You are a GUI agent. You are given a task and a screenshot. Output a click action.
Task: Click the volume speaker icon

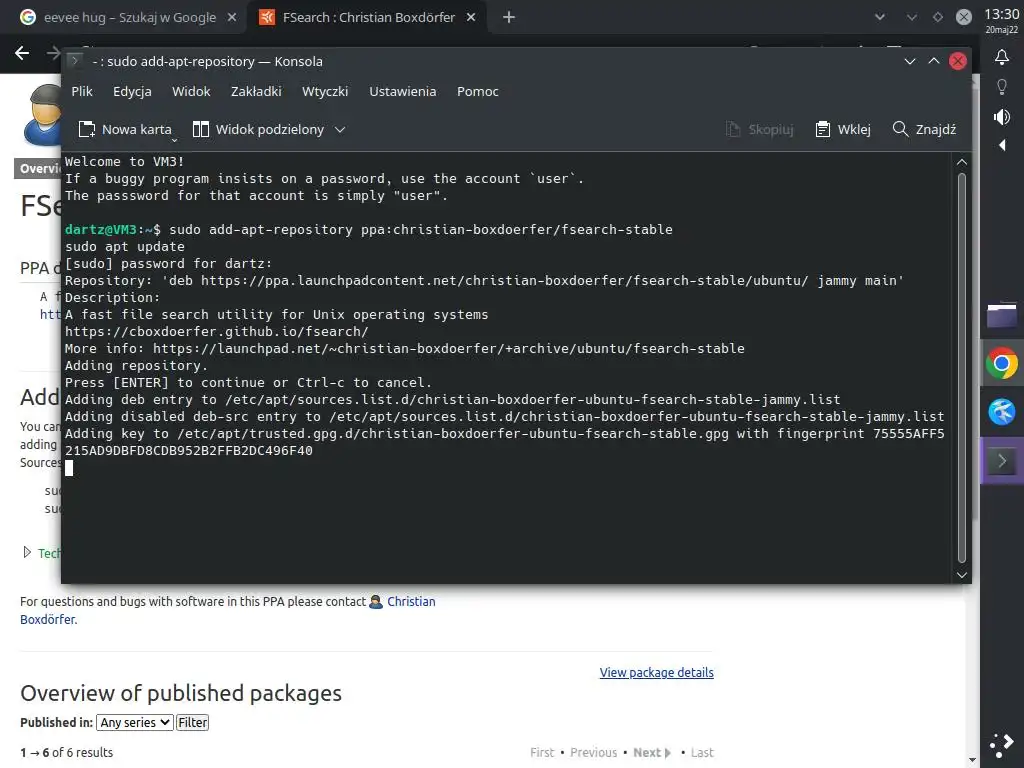(1002, 117)
